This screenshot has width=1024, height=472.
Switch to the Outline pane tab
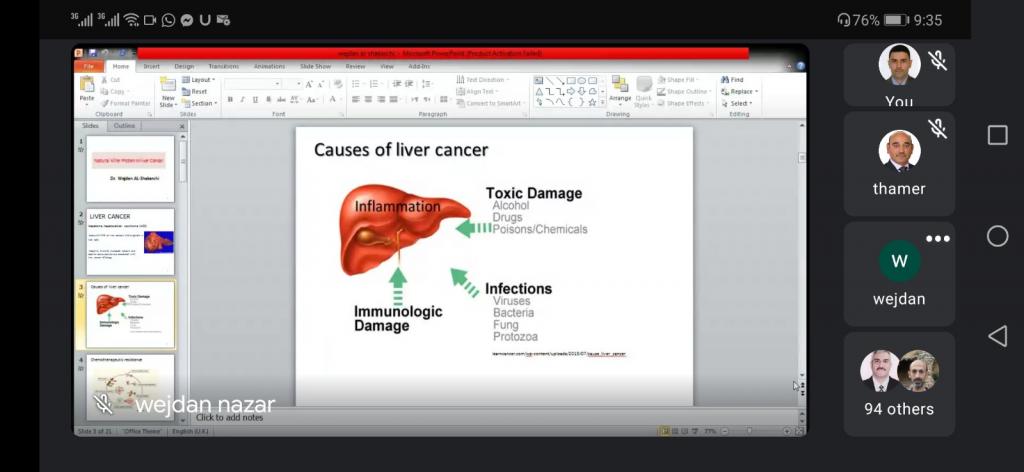click(x=125, y=126)
